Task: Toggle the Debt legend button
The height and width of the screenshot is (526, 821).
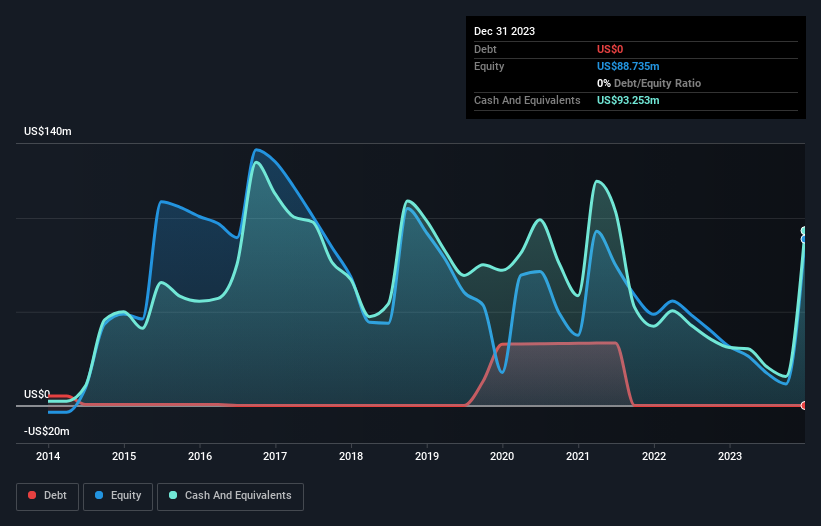Action: [x=47, y=496]
